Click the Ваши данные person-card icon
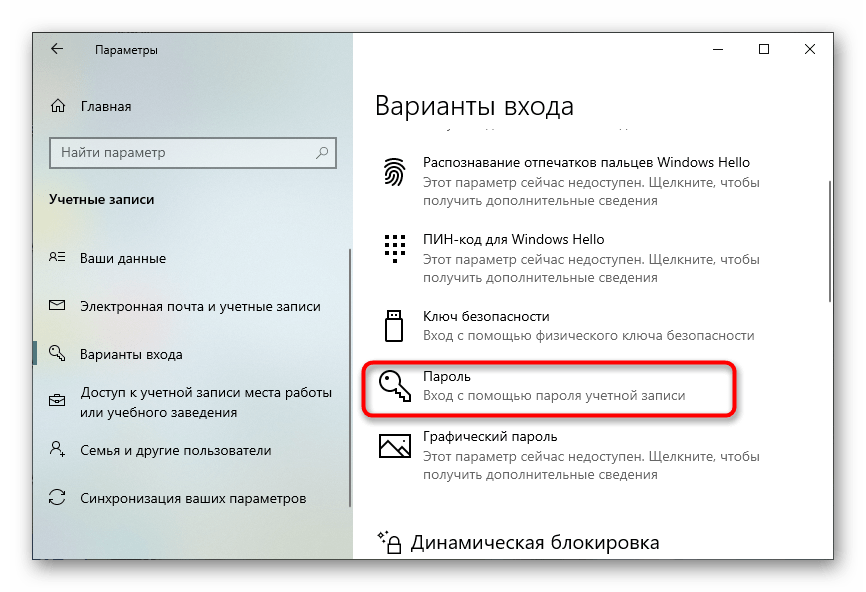Viewport: 866px width, 592px height. pos(57,257)
